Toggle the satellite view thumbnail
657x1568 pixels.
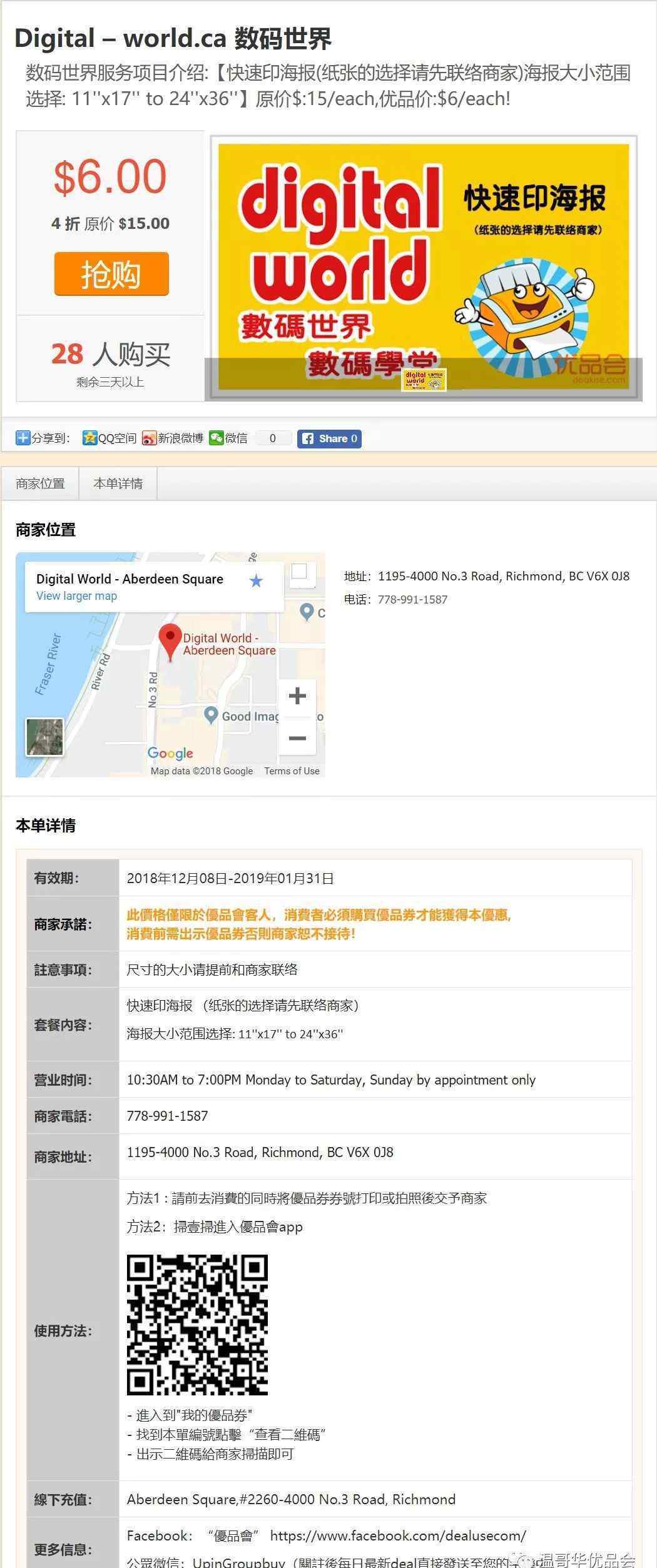click(x=44, y=737)
